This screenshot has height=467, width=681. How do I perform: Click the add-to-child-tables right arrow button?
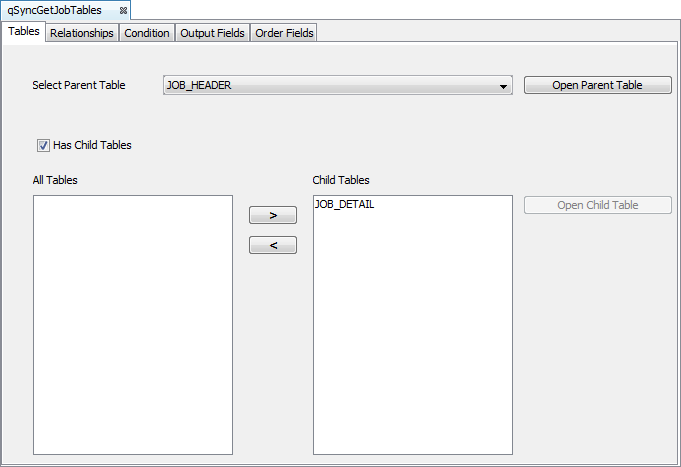(x=273, y=215)
